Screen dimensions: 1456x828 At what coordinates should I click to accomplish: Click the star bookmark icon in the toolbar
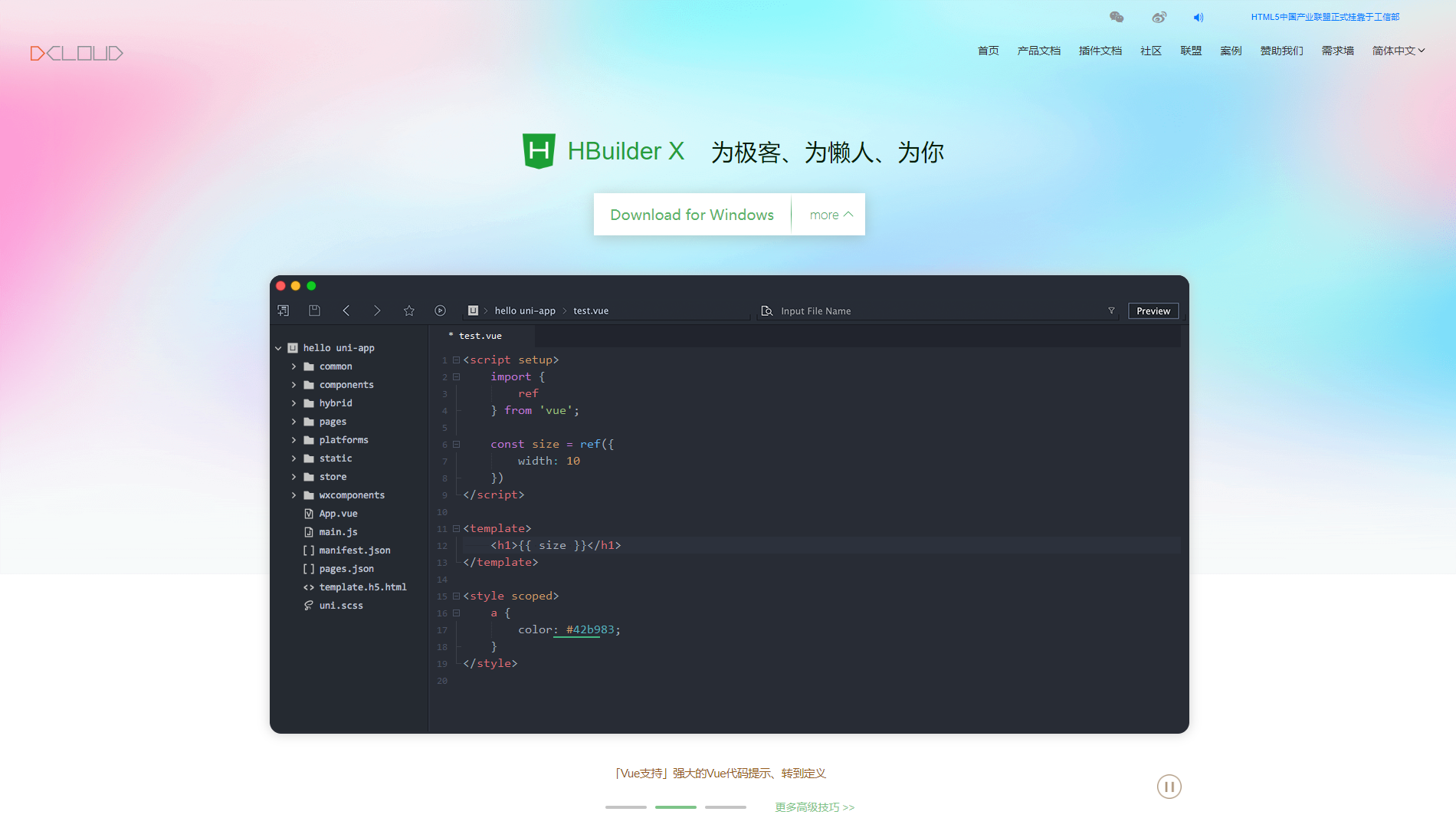pyautogui.click(x=408, y=310)
